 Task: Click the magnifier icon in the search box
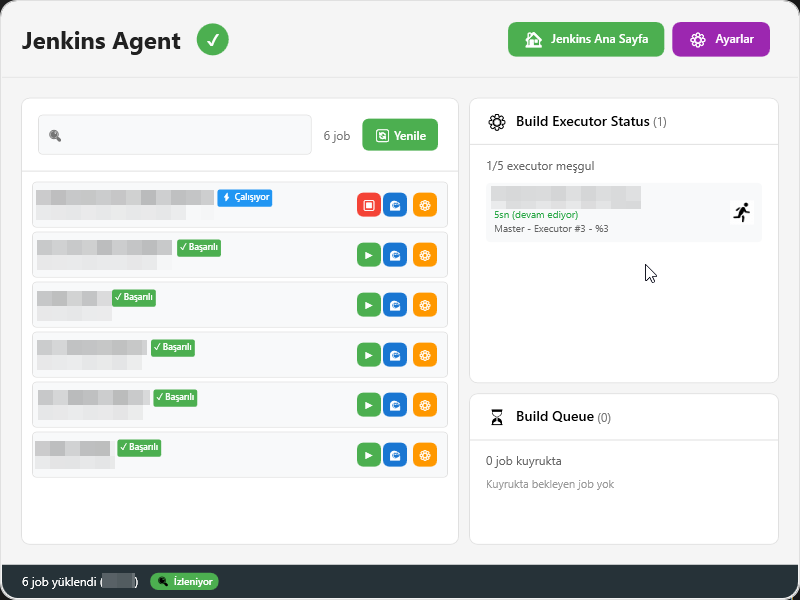click(55, 135)
